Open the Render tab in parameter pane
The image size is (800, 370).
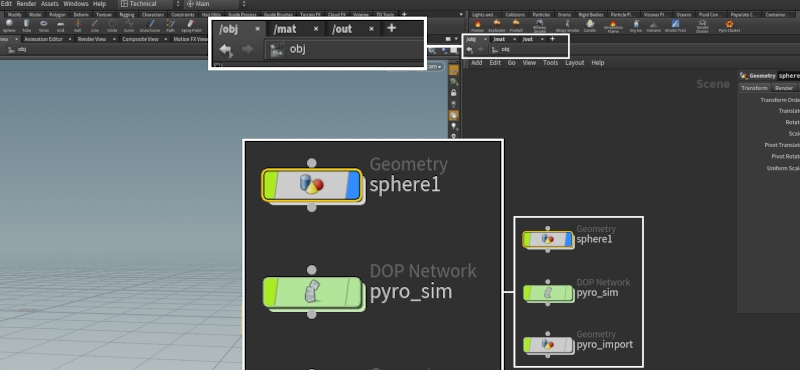coord(784,88)
